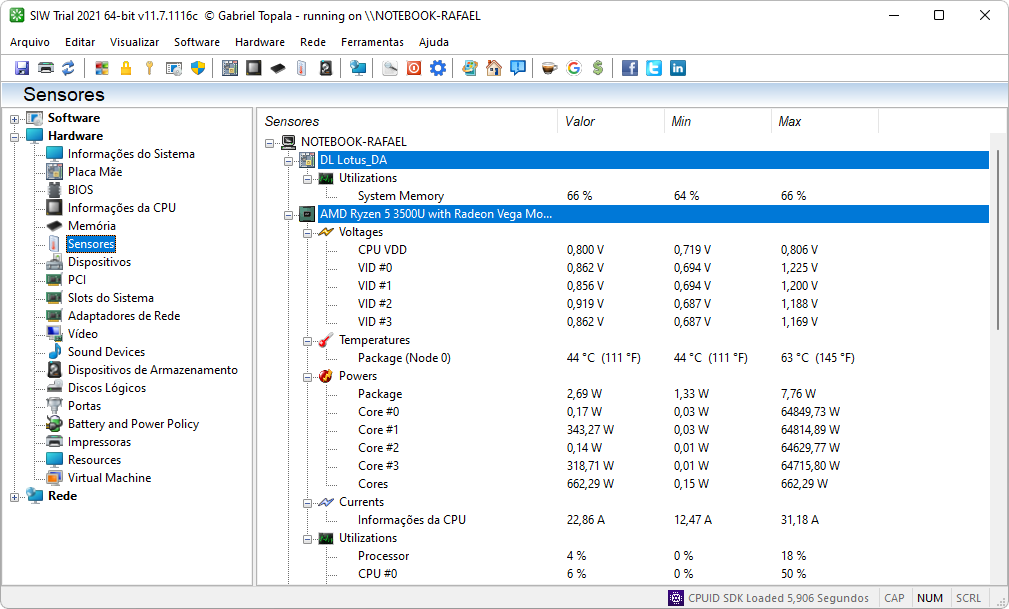Click the Save floppy disk toolbar icon
1009x609 pixels.
(22, 68)
